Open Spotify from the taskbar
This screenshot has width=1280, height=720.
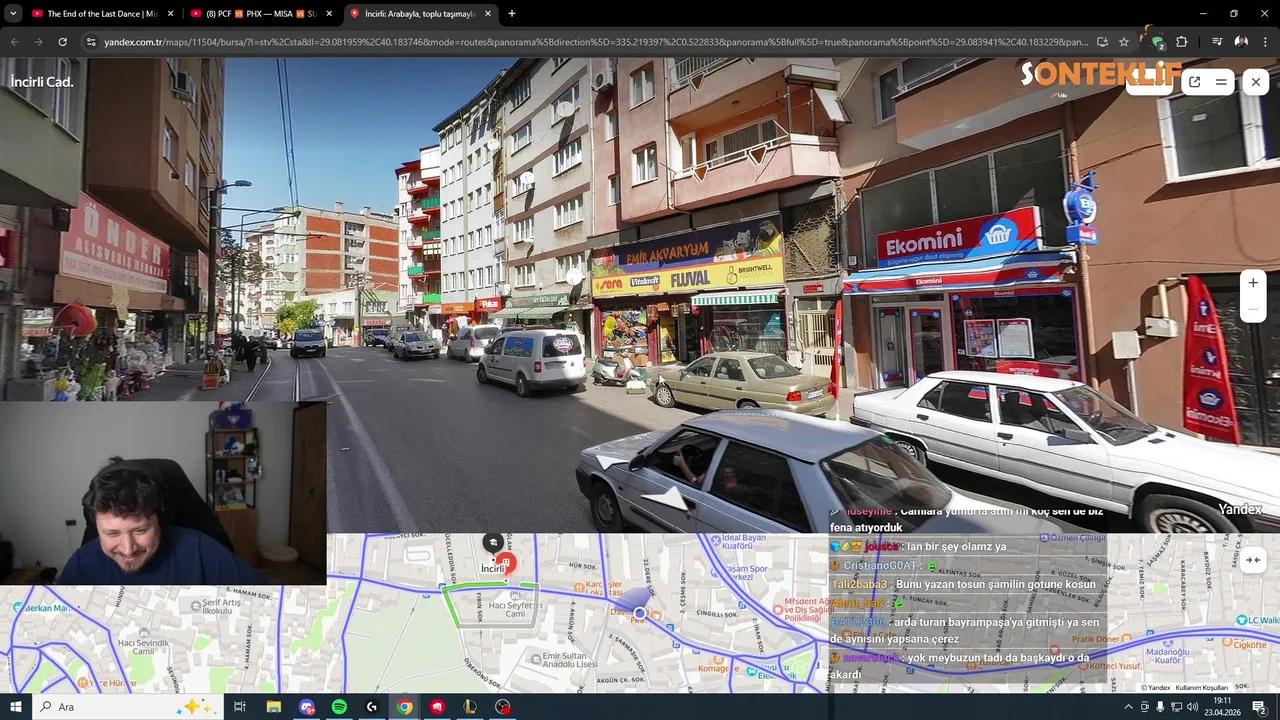pyautogui.click(x=339, y=707)
